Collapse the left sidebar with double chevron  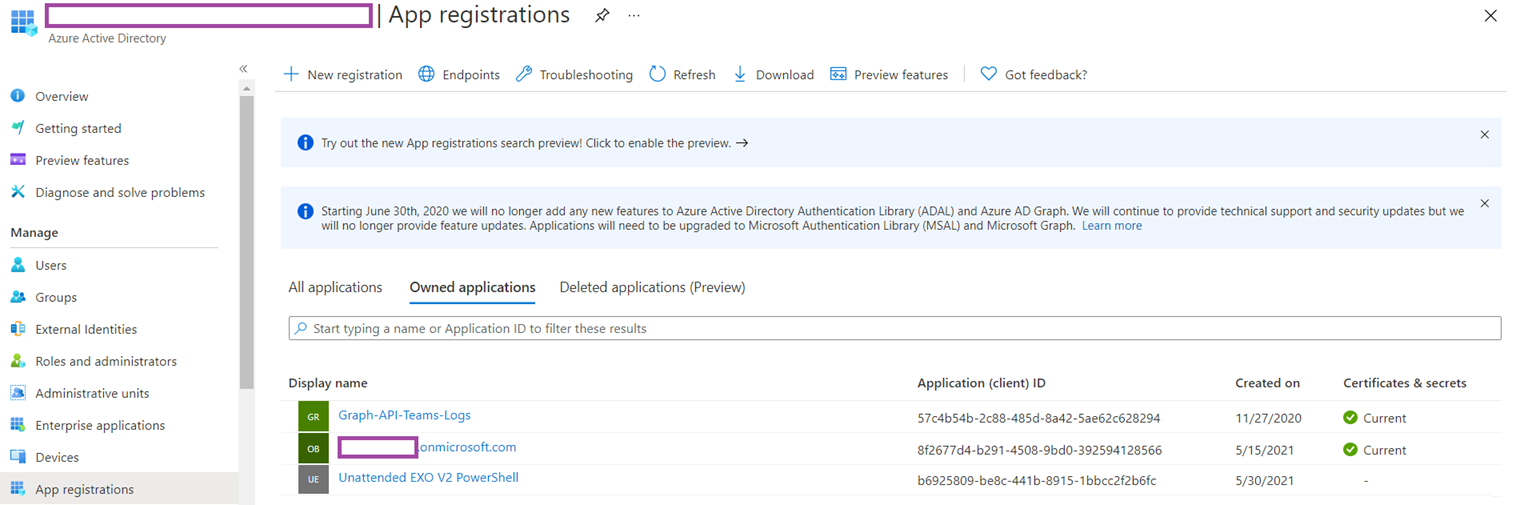(243, 68)
